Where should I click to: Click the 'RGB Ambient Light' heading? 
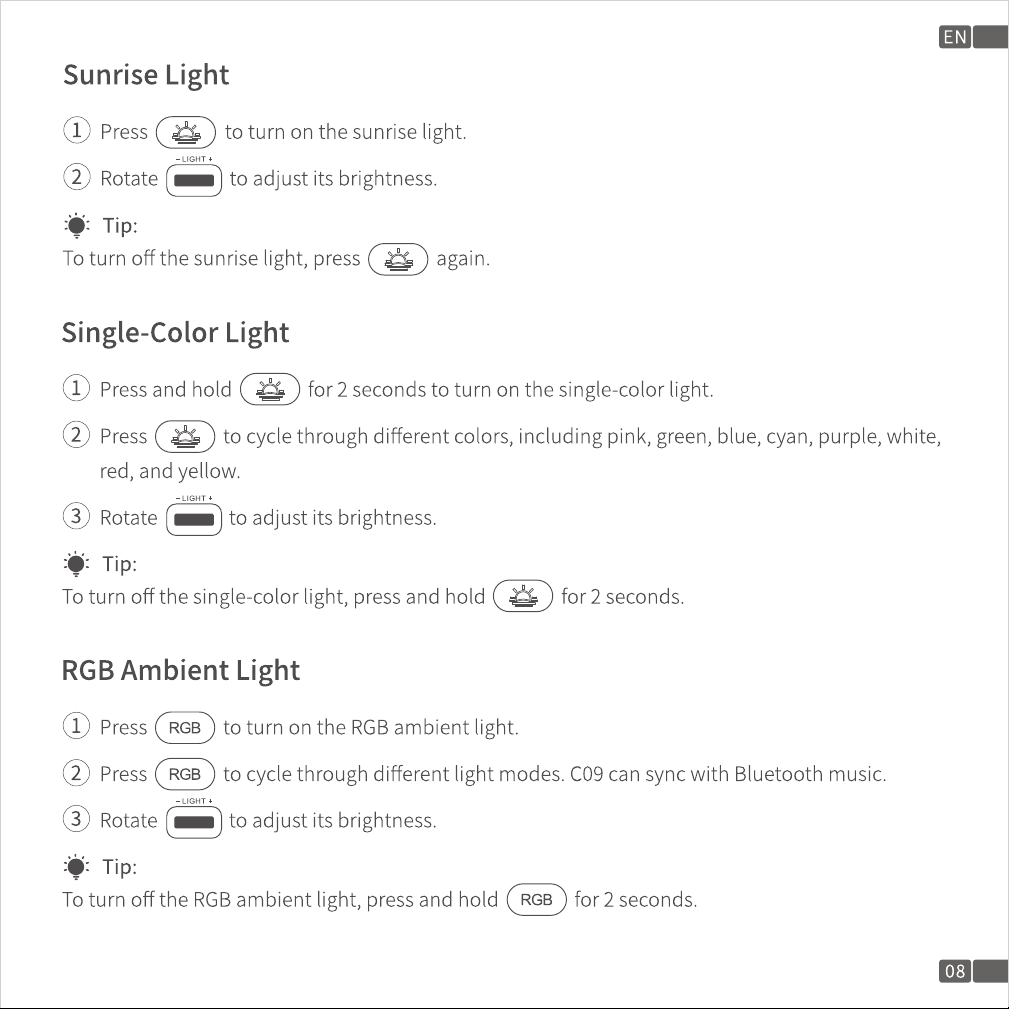tap(181, 671)
